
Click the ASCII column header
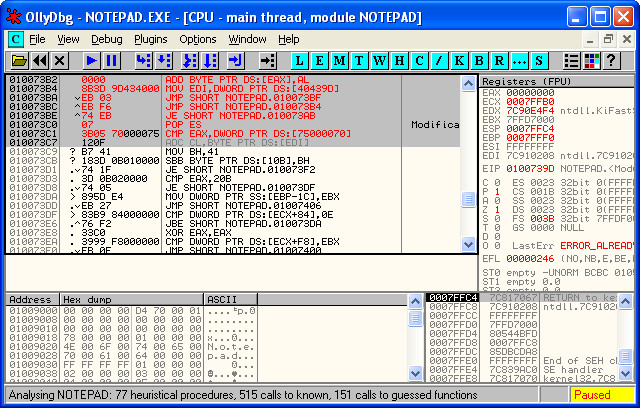click(x=231, y=299)
